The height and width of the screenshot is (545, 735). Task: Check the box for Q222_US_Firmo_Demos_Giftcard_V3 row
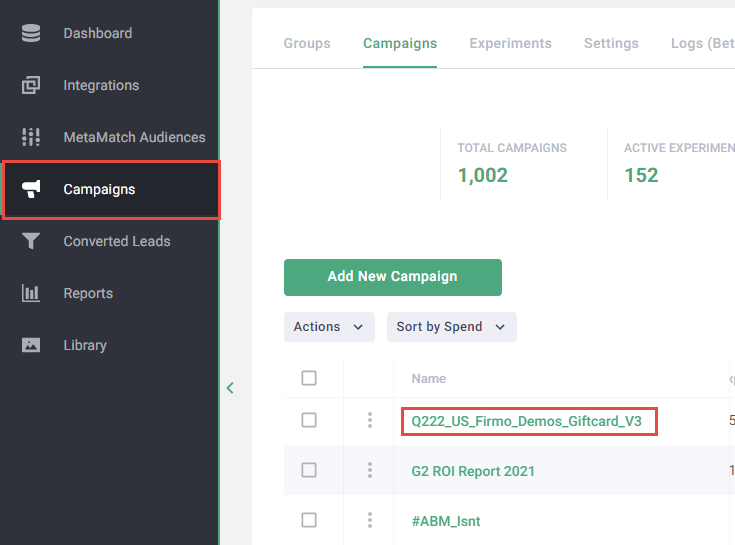pos(309,420)
